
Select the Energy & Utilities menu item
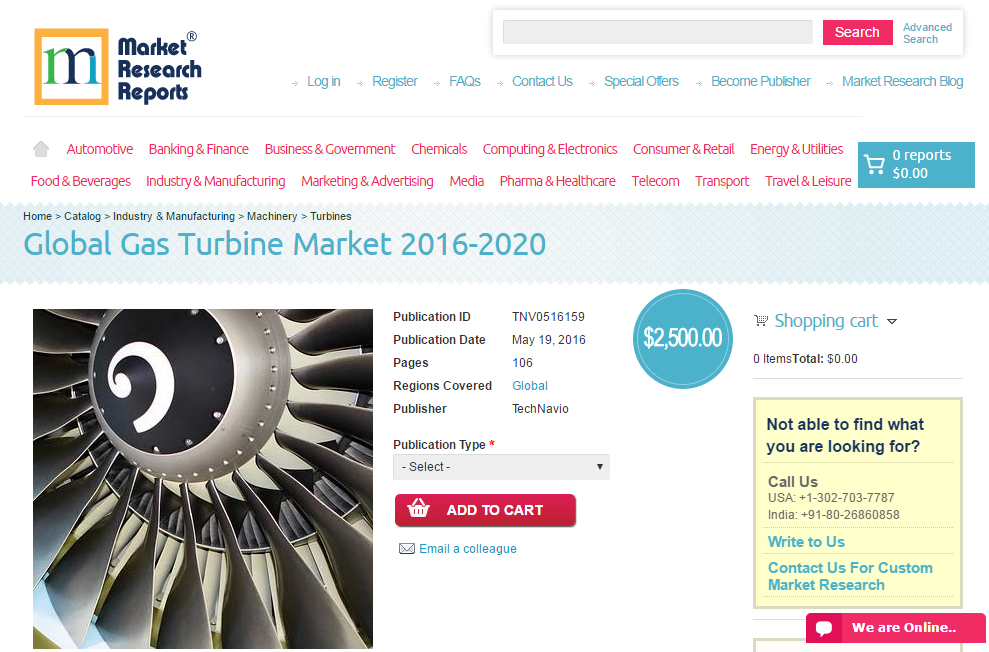pos(797,149)
